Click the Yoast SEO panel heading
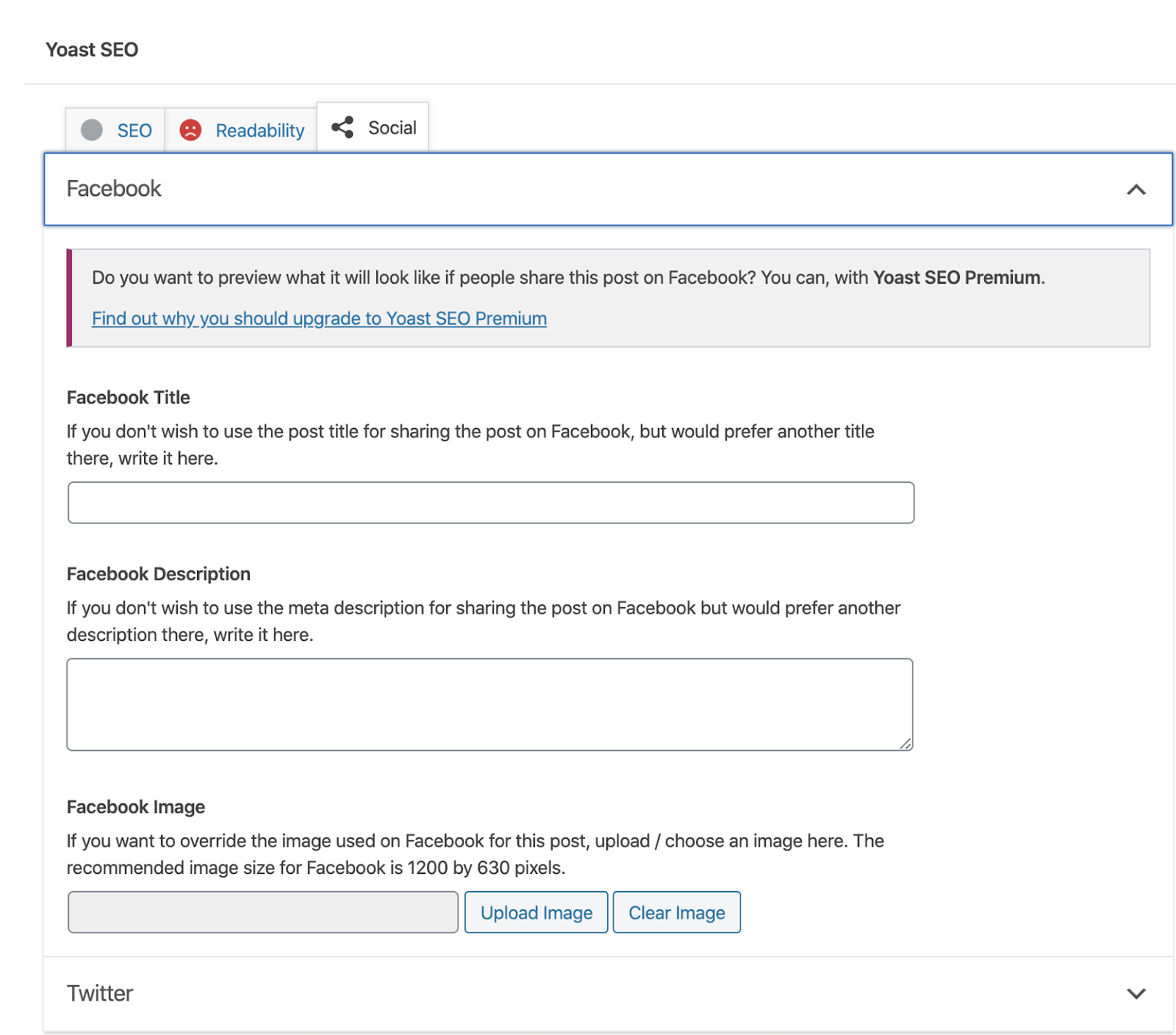The image size is (1176, 1035). point(92,49)
